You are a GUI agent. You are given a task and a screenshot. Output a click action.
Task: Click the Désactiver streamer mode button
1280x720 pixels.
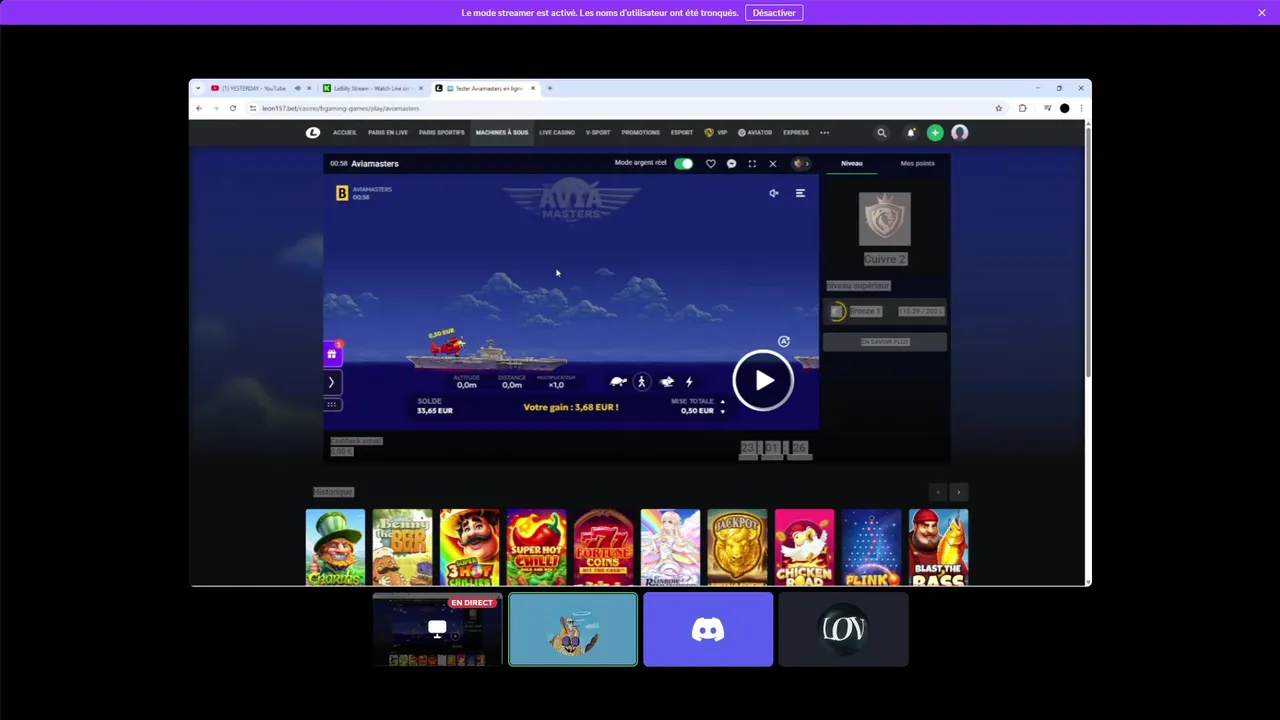pos(774,13)
